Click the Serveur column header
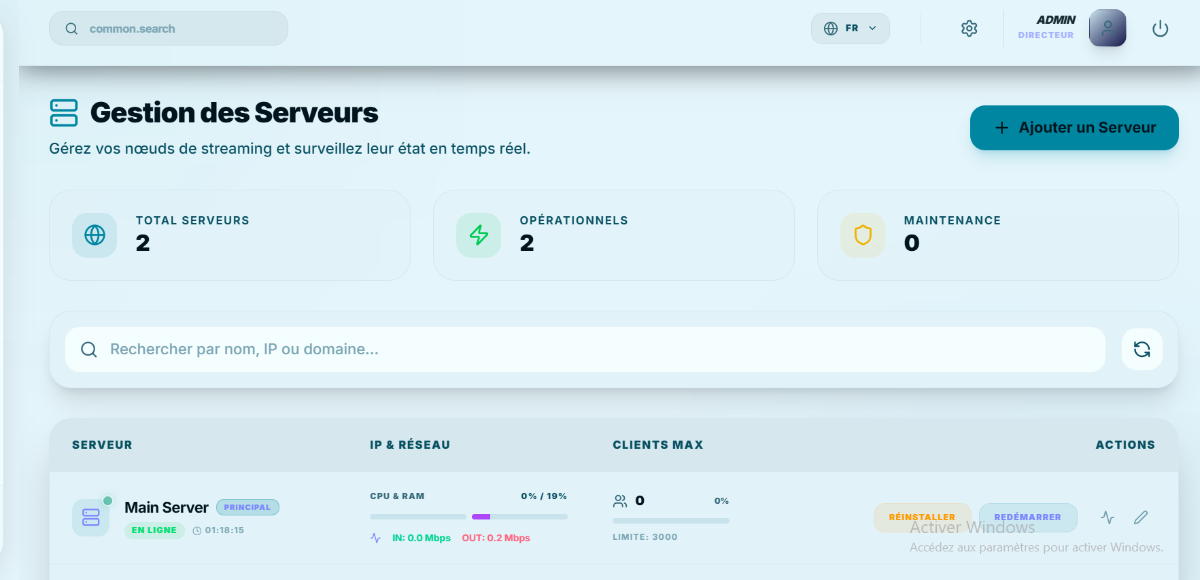1200x580 pixels. tap(102, 445)
